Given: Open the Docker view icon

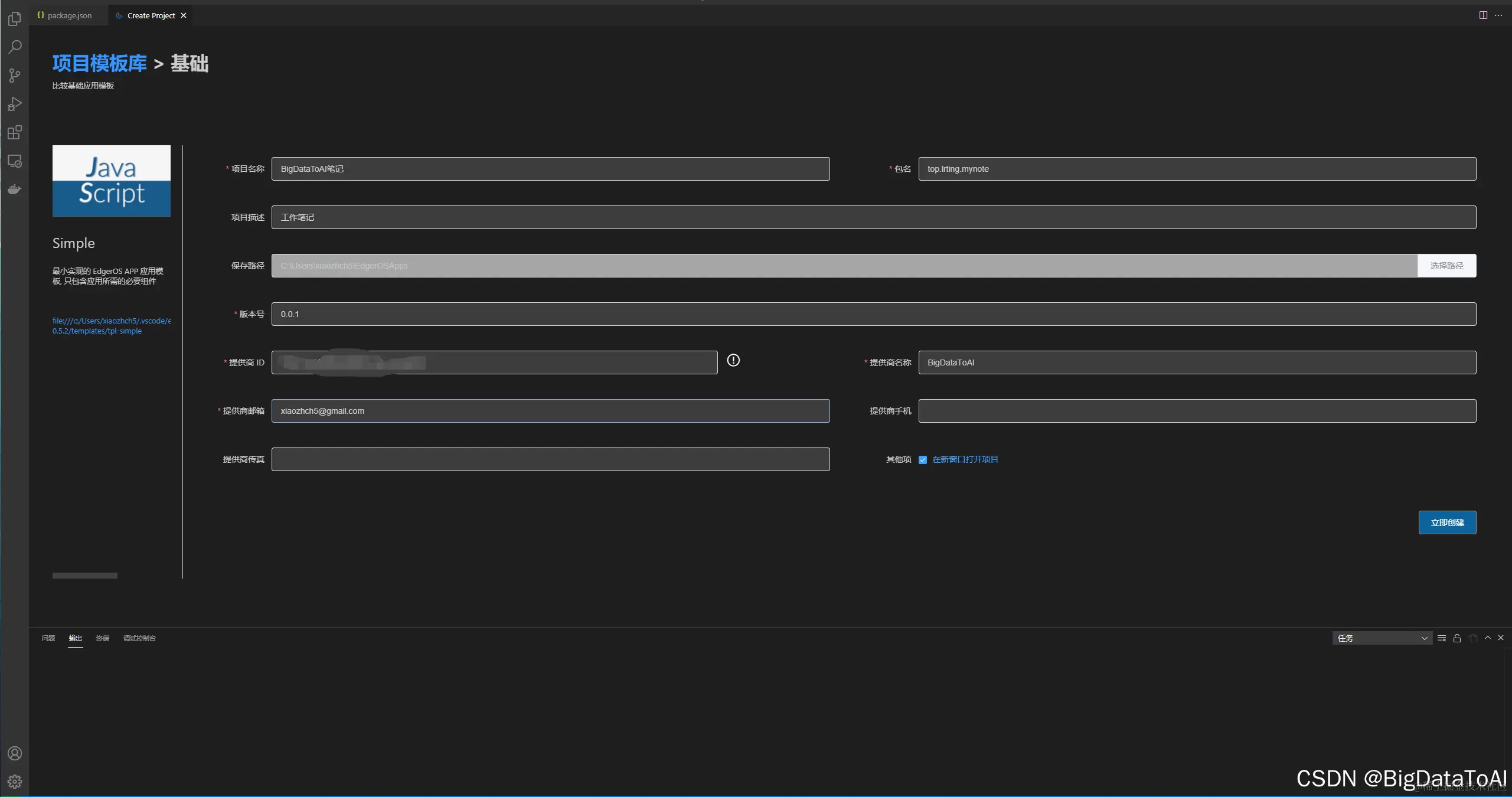Looking at the screenshot, I should pos(15,189).
